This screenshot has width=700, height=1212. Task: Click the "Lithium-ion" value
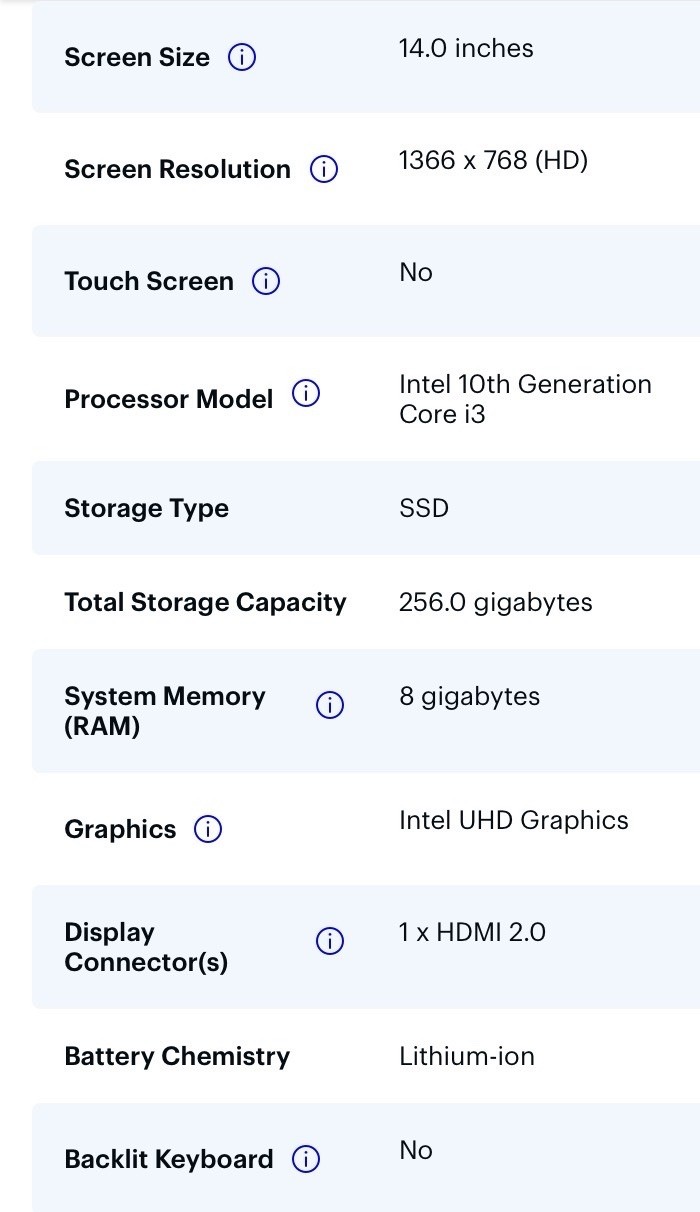pos(467,1057)
